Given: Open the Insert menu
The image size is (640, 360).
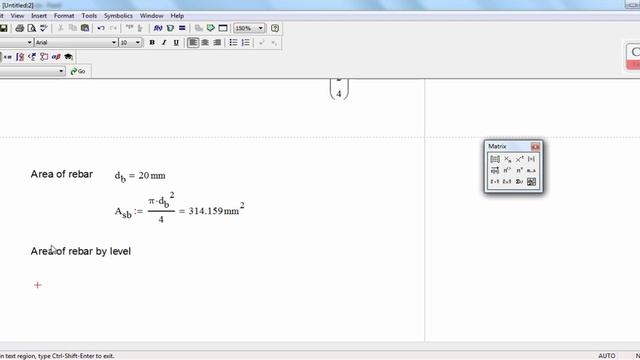Looking at the screenshot, I should tap(39, 16).
